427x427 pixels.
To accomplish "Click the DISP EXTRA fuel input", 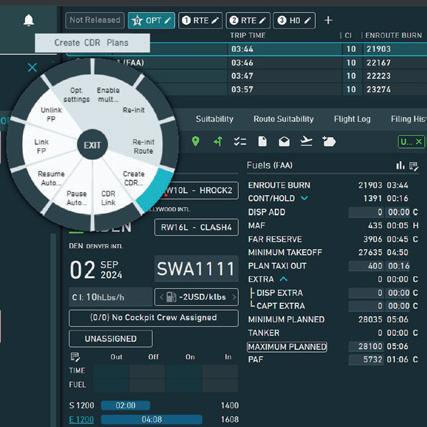I will [366, 293].
